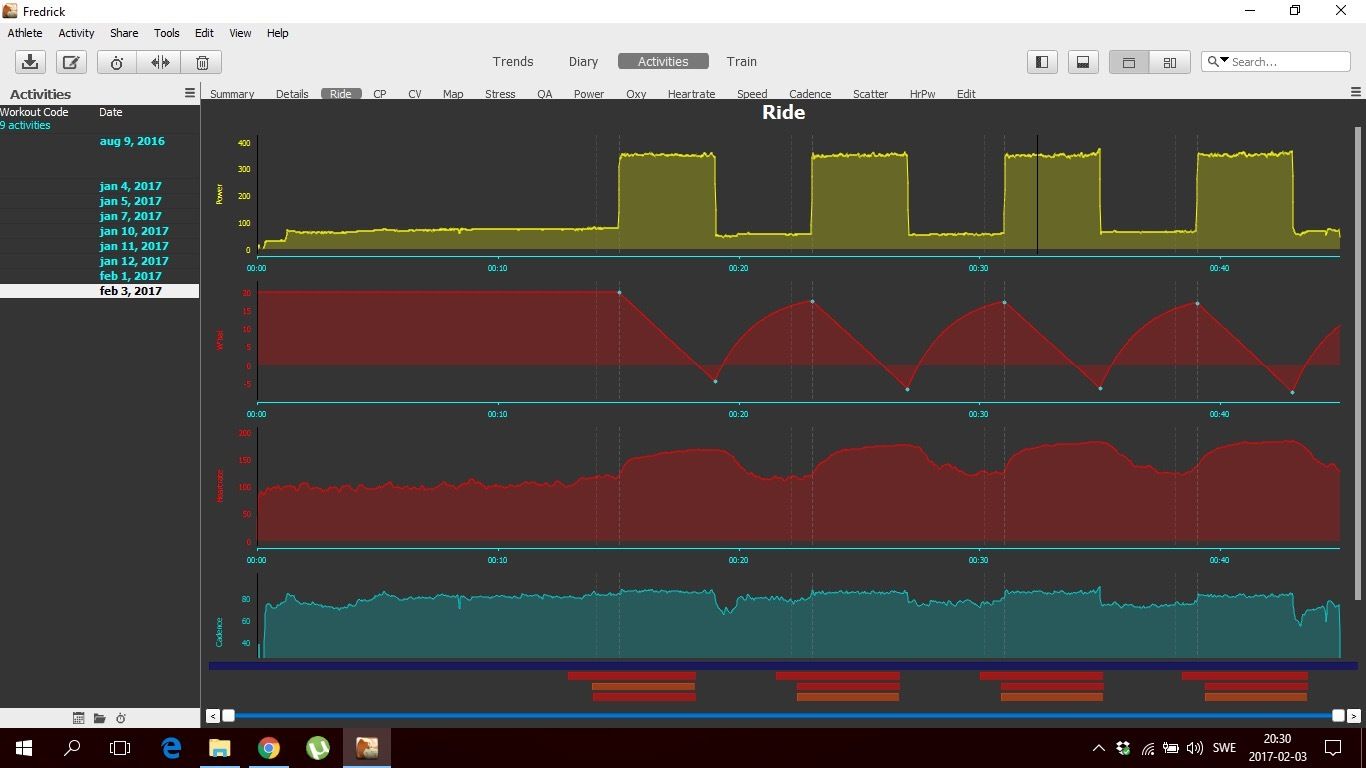Click the trash delete activity icon
This screenshot has width=1366, height=768.
202,62
